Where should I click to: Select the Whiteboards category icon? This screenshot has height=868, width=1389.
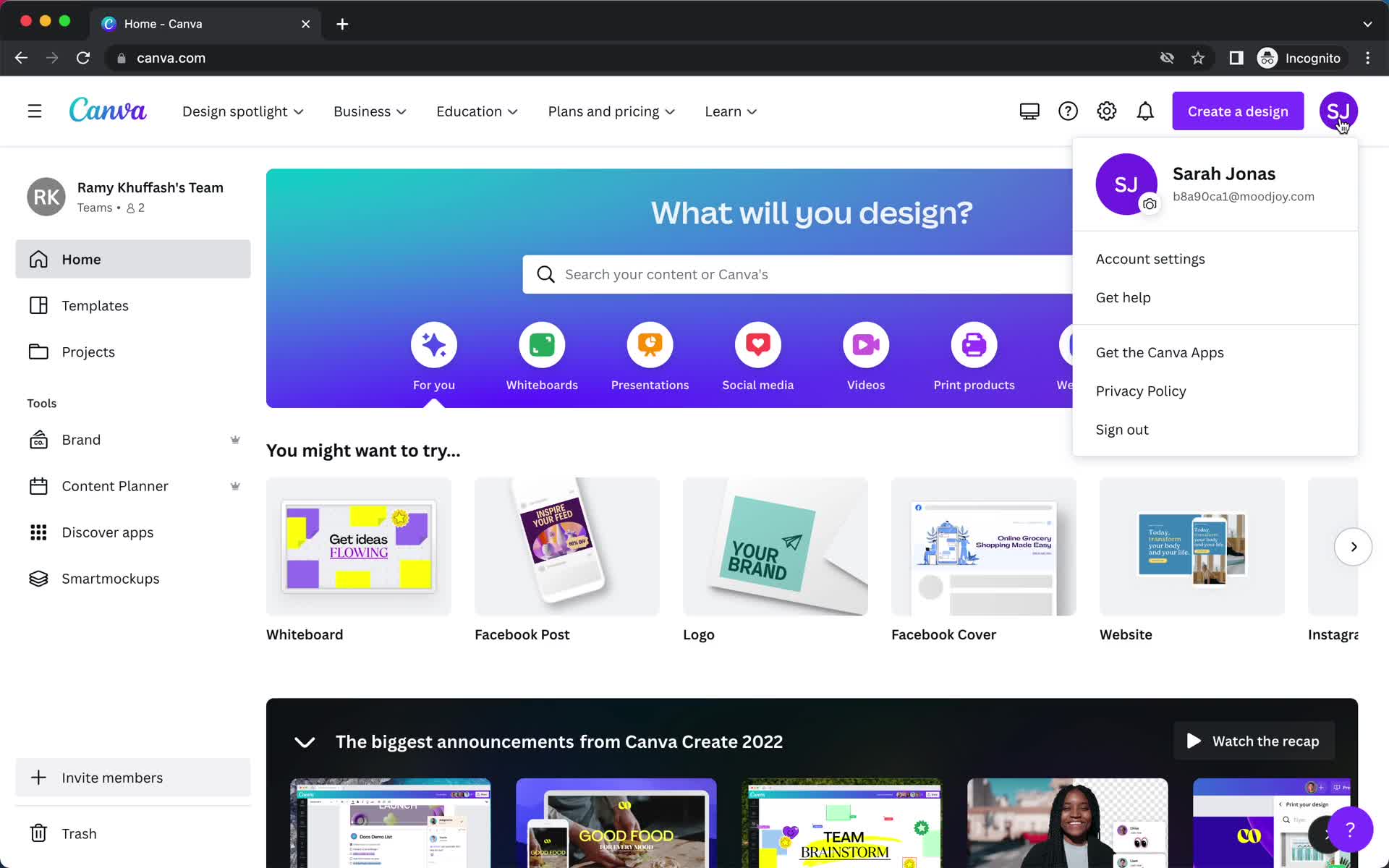point(542,344)
